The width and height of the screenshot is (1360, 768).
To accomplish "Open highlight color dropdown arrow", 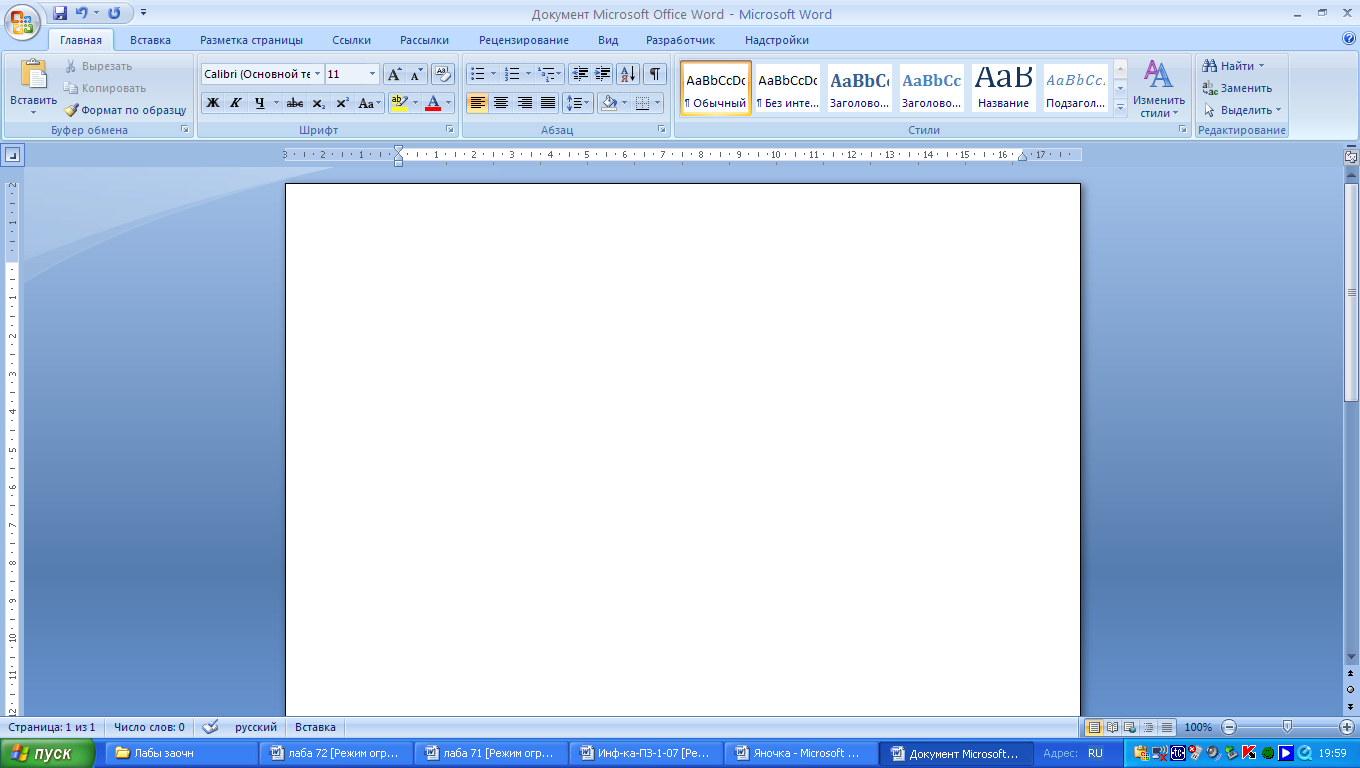I will click(x=415, y=102).
